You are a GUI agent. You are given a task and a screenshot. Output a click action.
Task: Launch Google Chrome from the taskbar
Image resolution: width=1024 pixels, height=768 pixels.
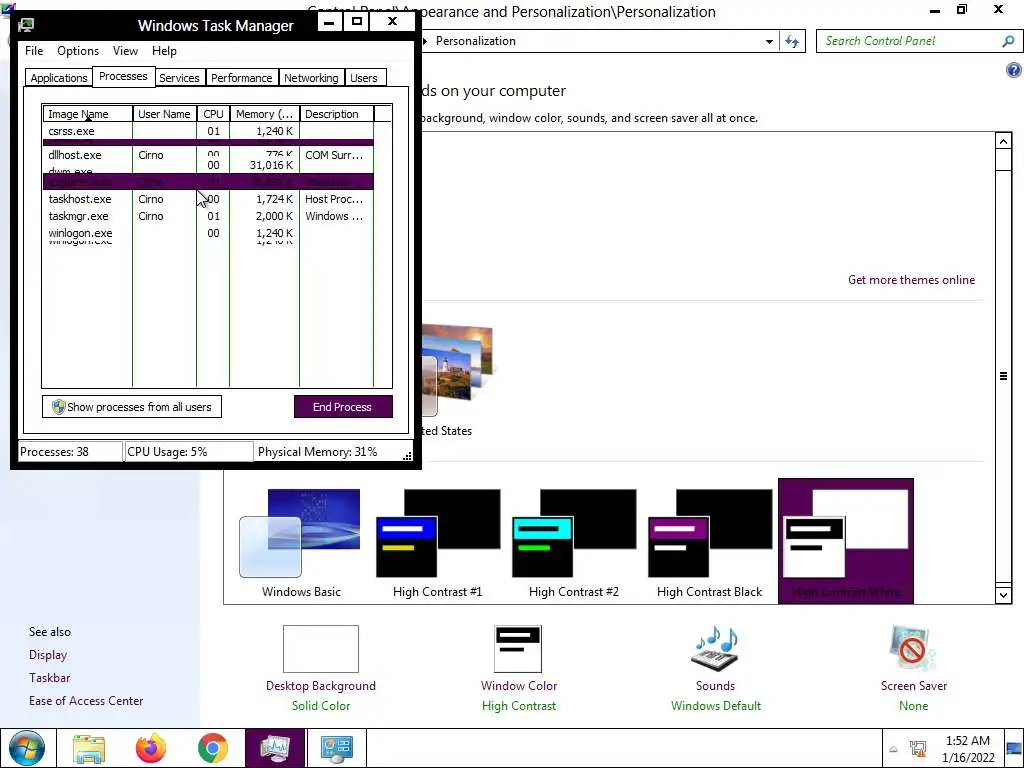pos(213,748)
